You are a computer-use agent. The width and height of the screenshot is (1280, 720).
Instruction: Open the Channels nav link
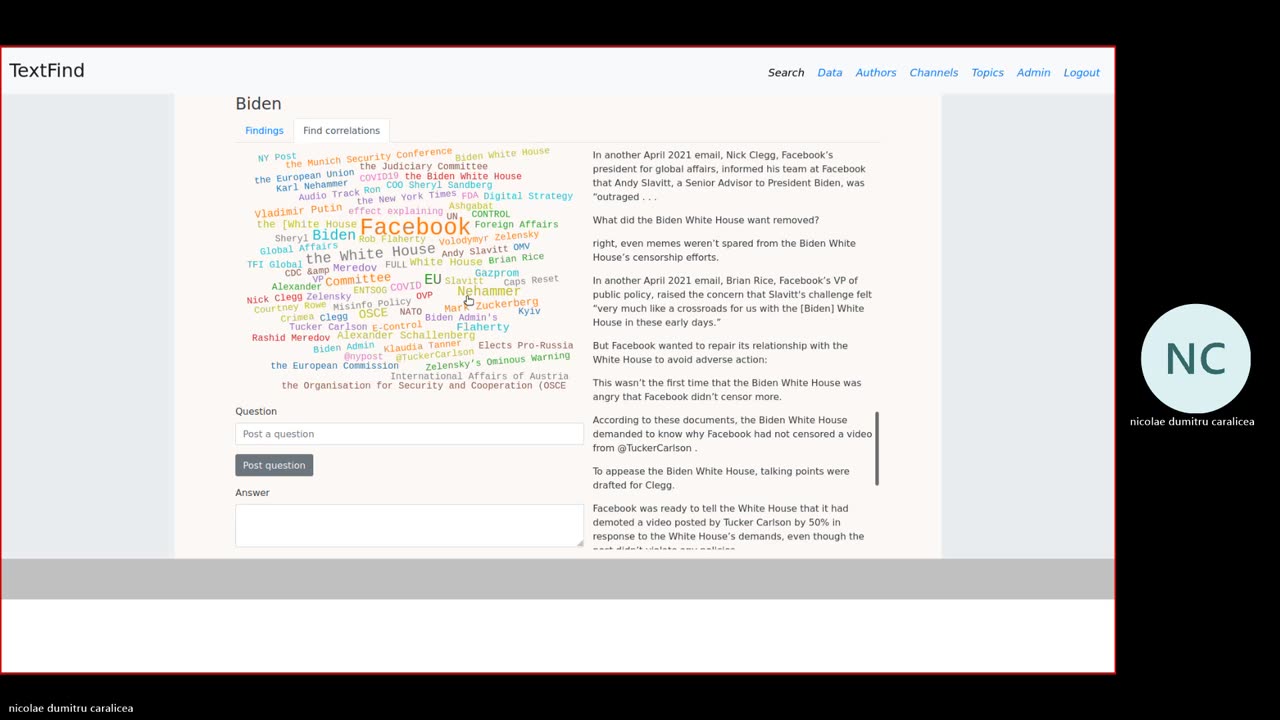click(934, 72)
